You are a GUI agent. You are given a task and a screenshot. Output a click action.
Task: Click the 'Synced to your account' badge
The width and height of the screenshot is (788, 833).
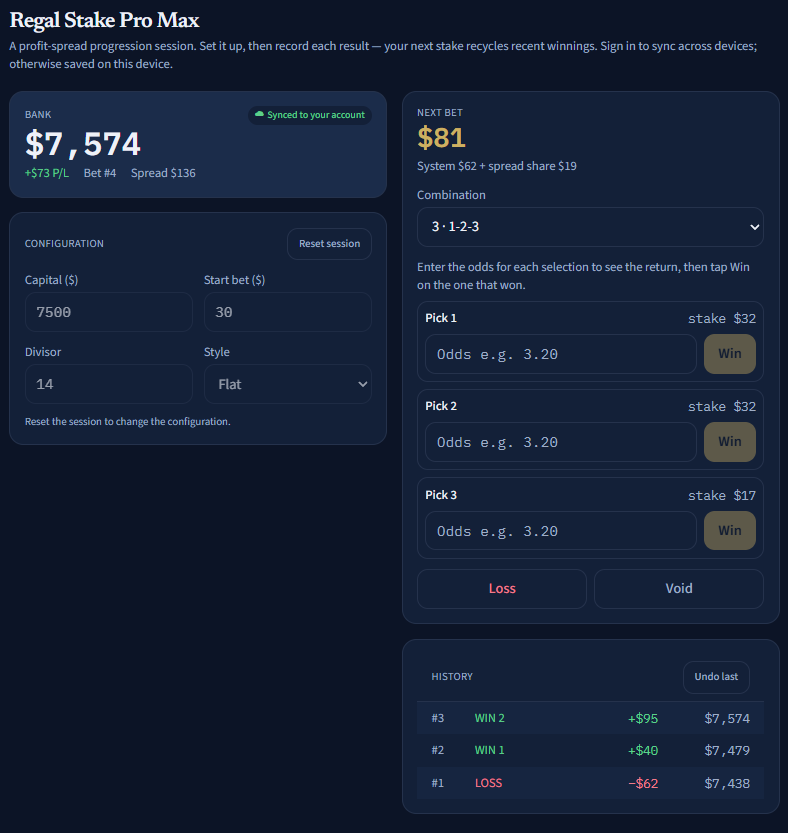pyautogui.click(x=310, y=115)
